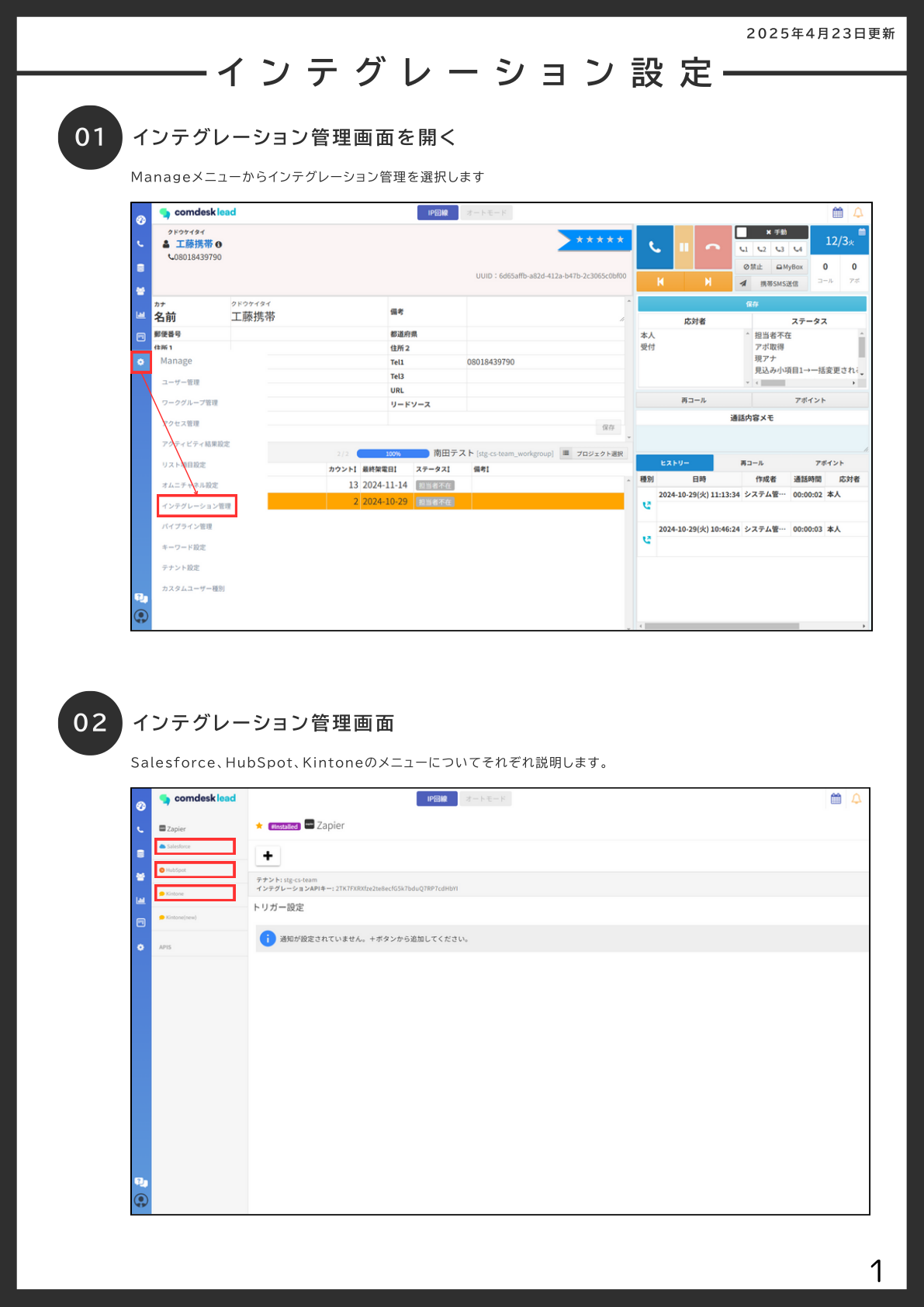Screen dimensions: 924x1307
Task: Open the calendar icon in step 01 header
Action: [838, 213]
